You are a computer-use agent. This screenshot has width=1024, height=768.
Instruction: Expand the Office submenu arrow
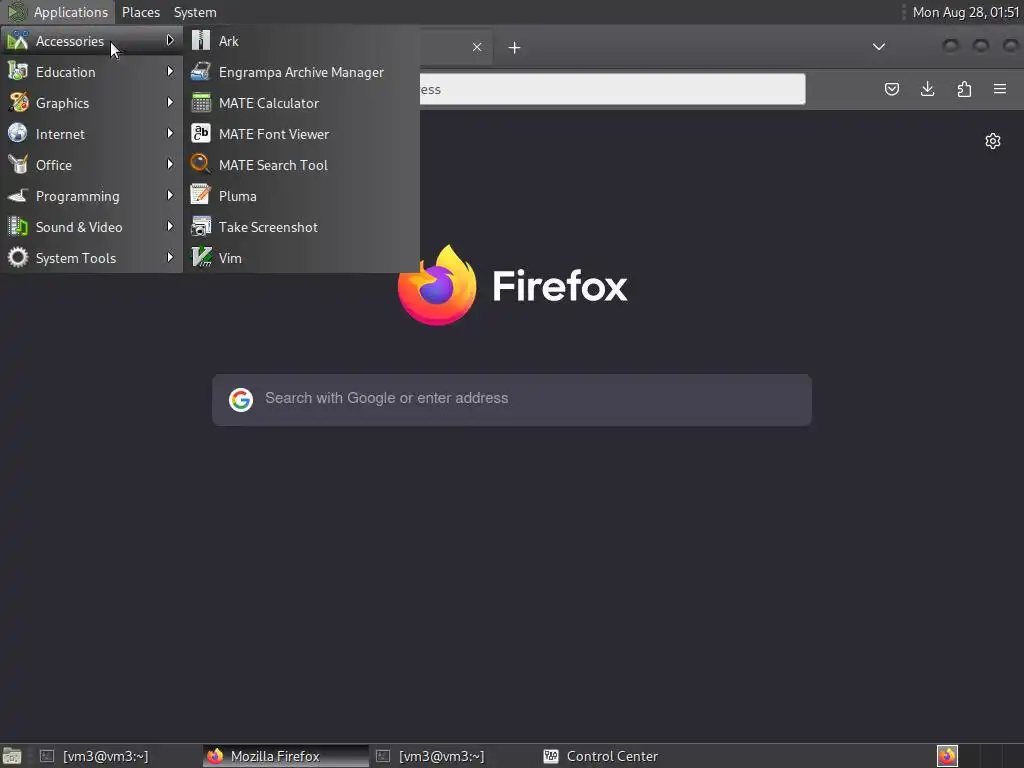170,164
